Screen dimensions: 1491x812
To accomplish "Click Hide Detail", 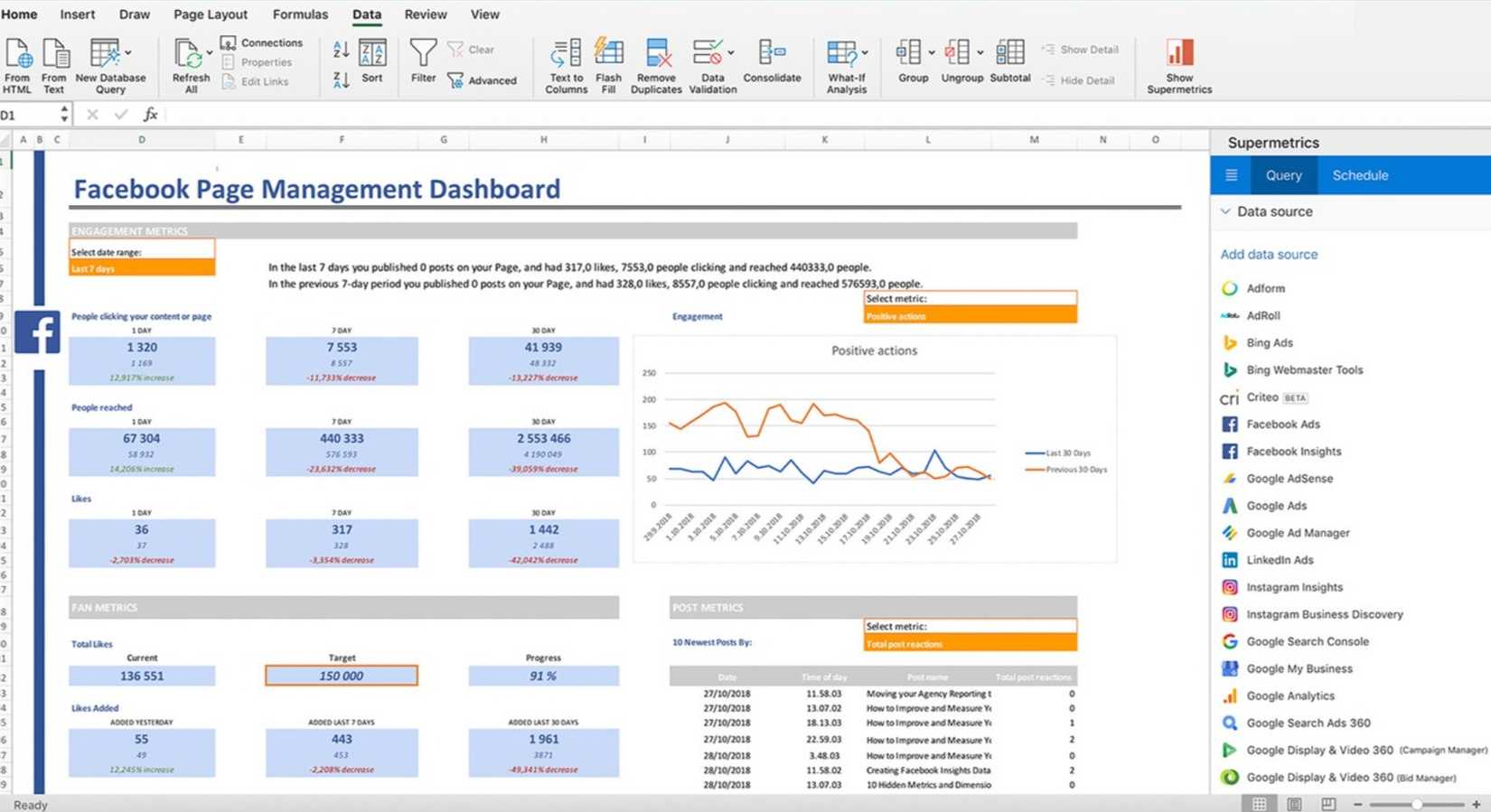I will [1078, 80].
